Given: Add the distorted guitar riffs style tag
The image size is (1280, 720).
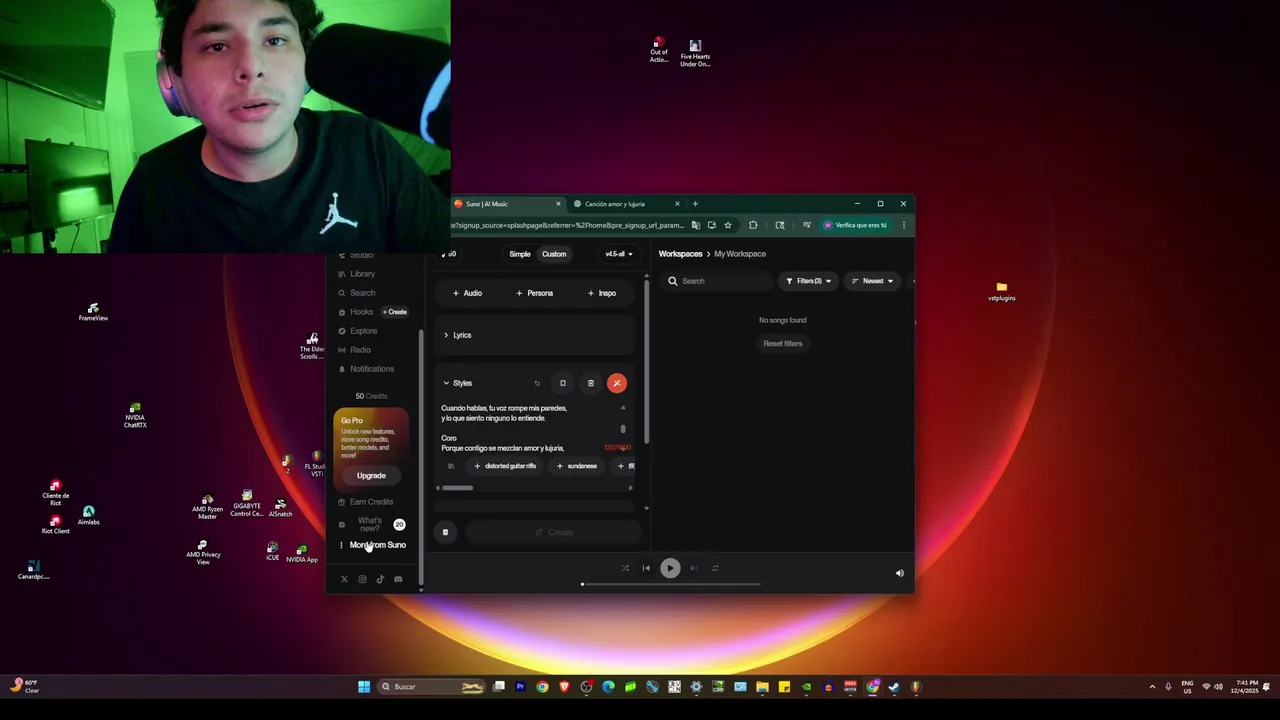Looking at the screenshot, I should (x=505, y=466).
